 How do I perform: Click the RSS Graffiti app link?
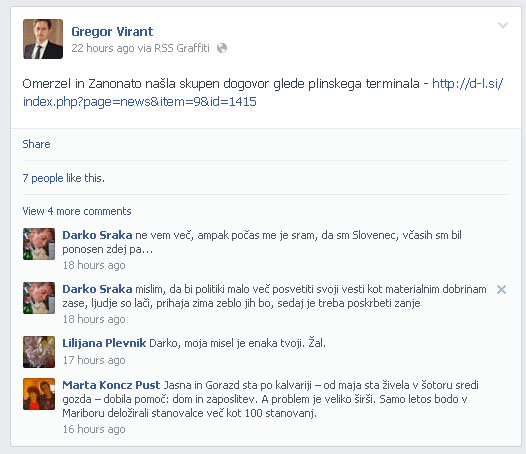tap(181, 48)
